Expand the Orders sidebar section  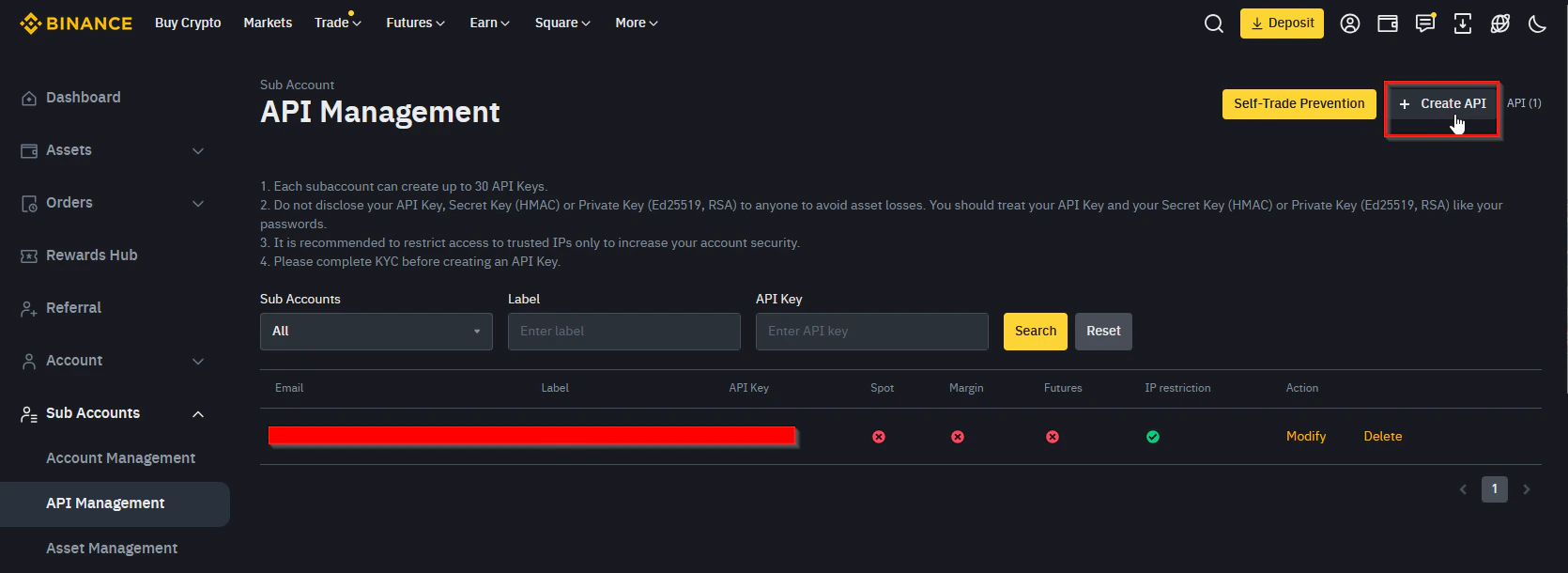click(198, 204)
